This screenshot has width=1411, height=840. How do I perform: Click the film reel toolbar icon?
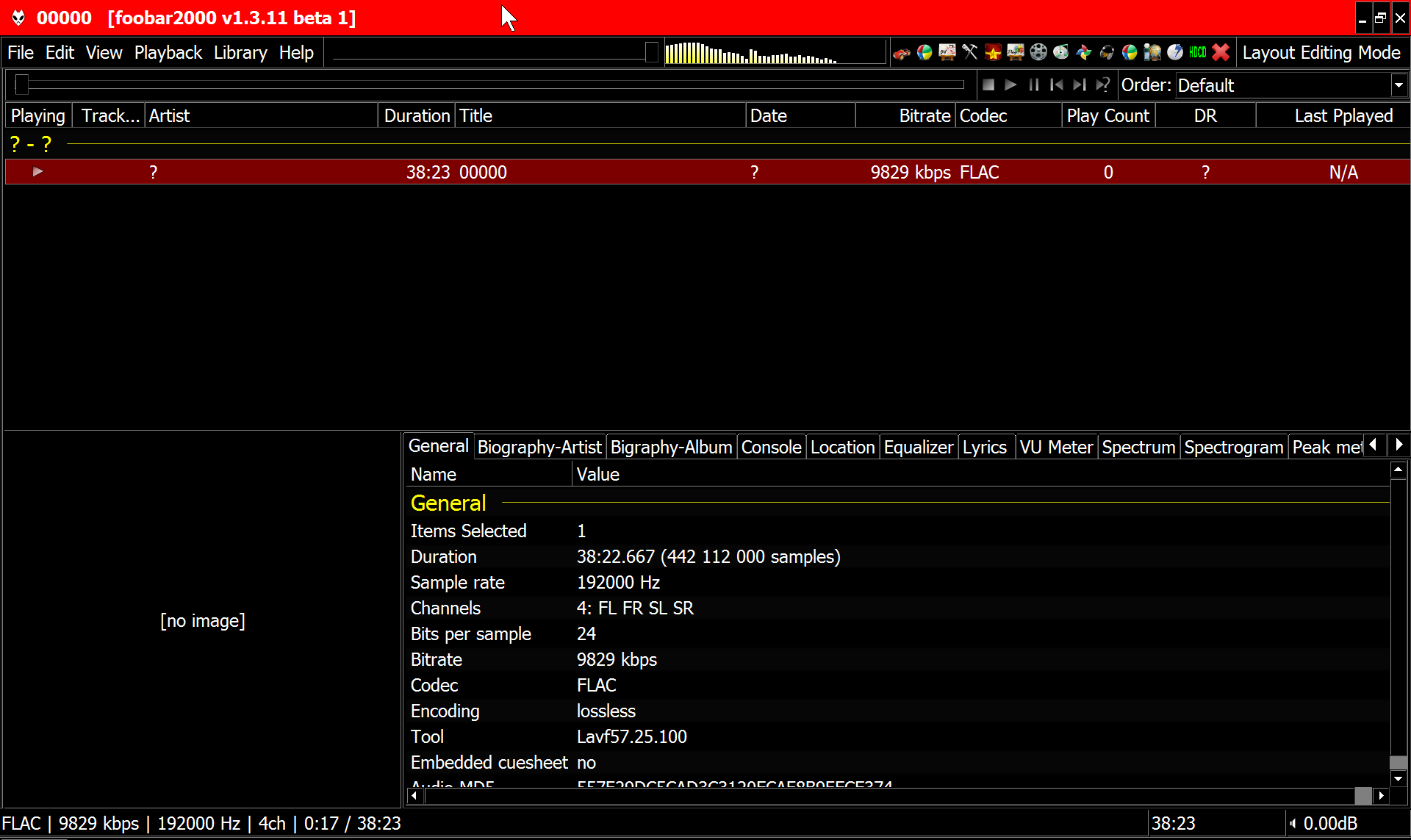[x=1038, y=53]
